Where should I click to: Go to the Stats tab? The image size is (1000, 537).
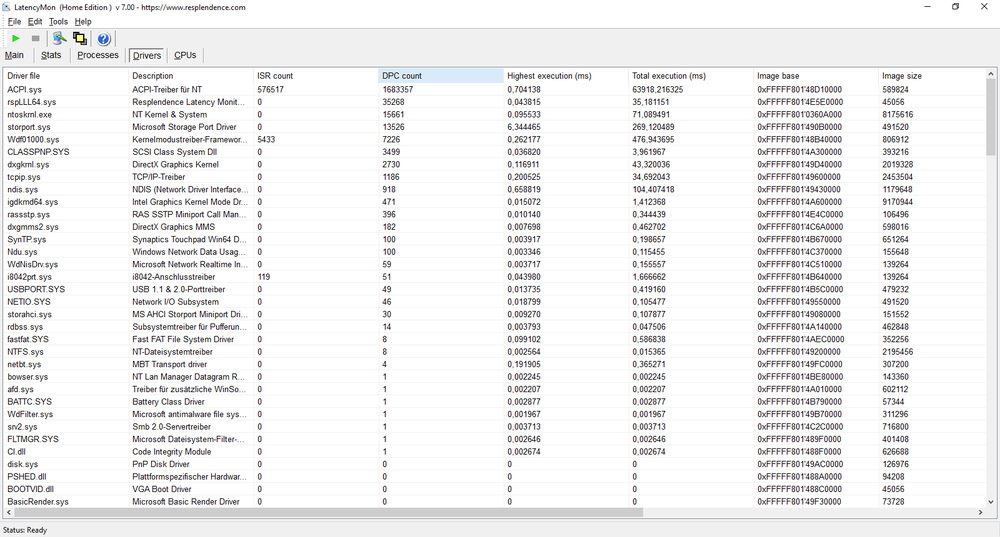coord(51,55)
